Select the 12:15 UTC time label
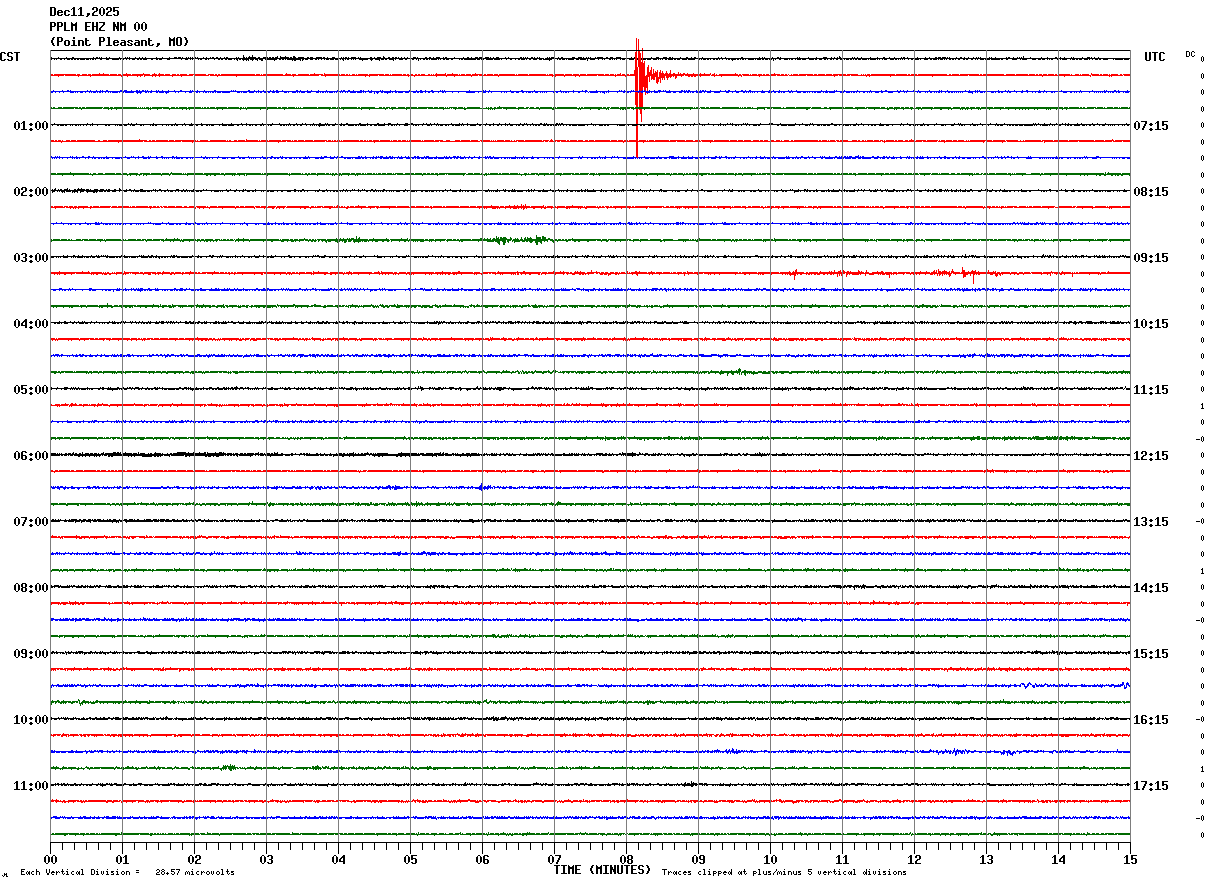 pos(1150,456)
